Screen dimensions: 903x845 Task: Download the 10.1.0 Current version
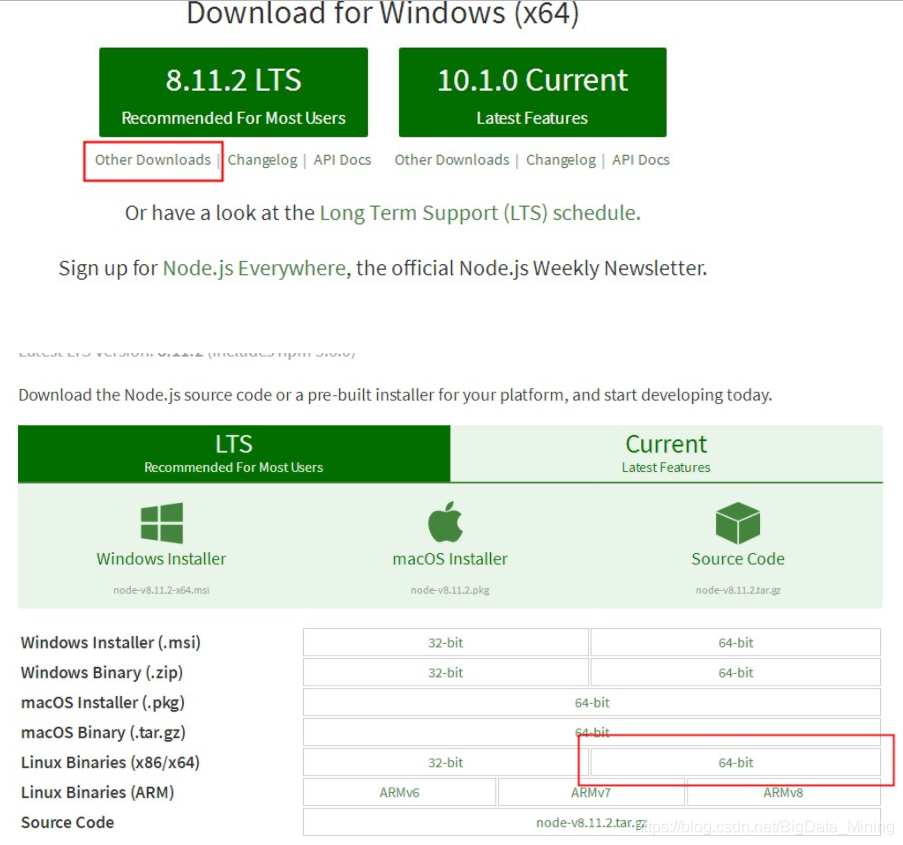(532, 92)
